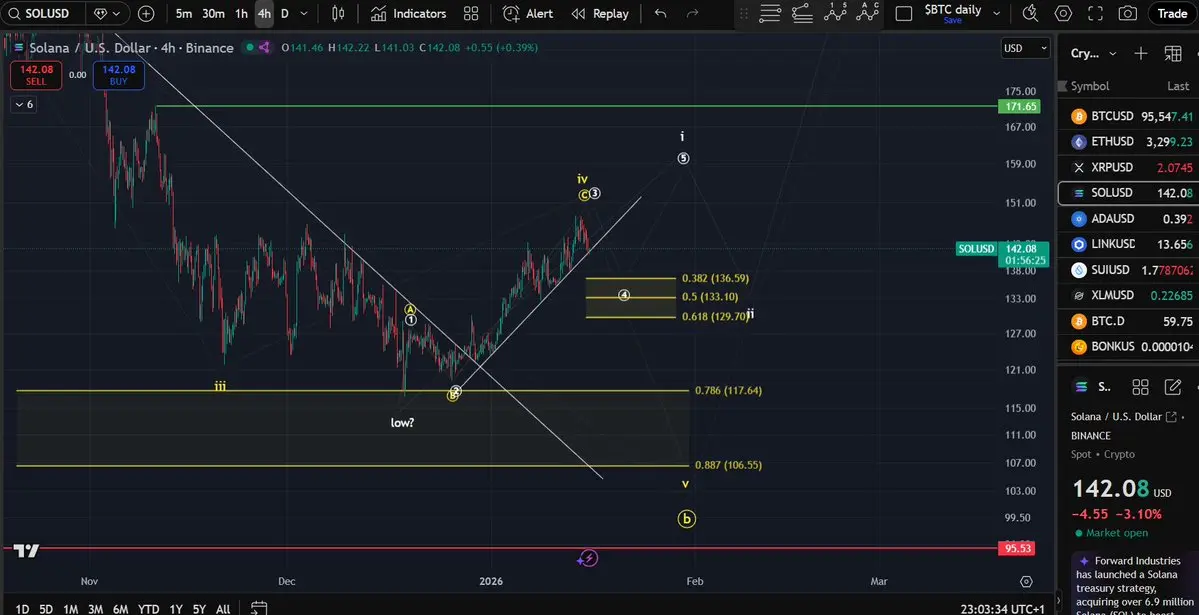1199x615 pixels.
Task: Take a chart snapshot with the camera icon
Action: (1127, 14)
